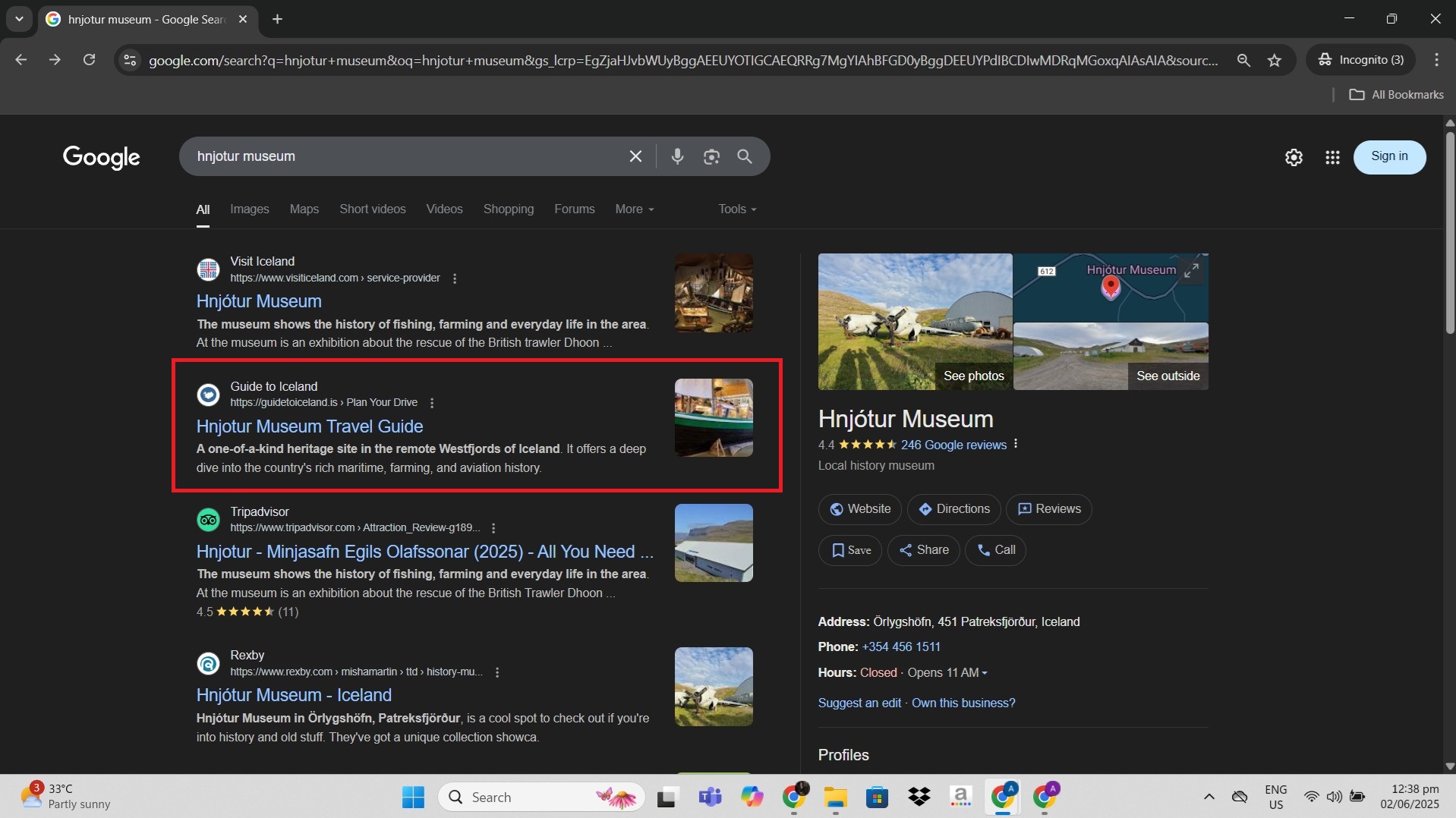This screenshot has height=818, width=1456.
Task: Clear the search box with X icon
Action: 635,156
